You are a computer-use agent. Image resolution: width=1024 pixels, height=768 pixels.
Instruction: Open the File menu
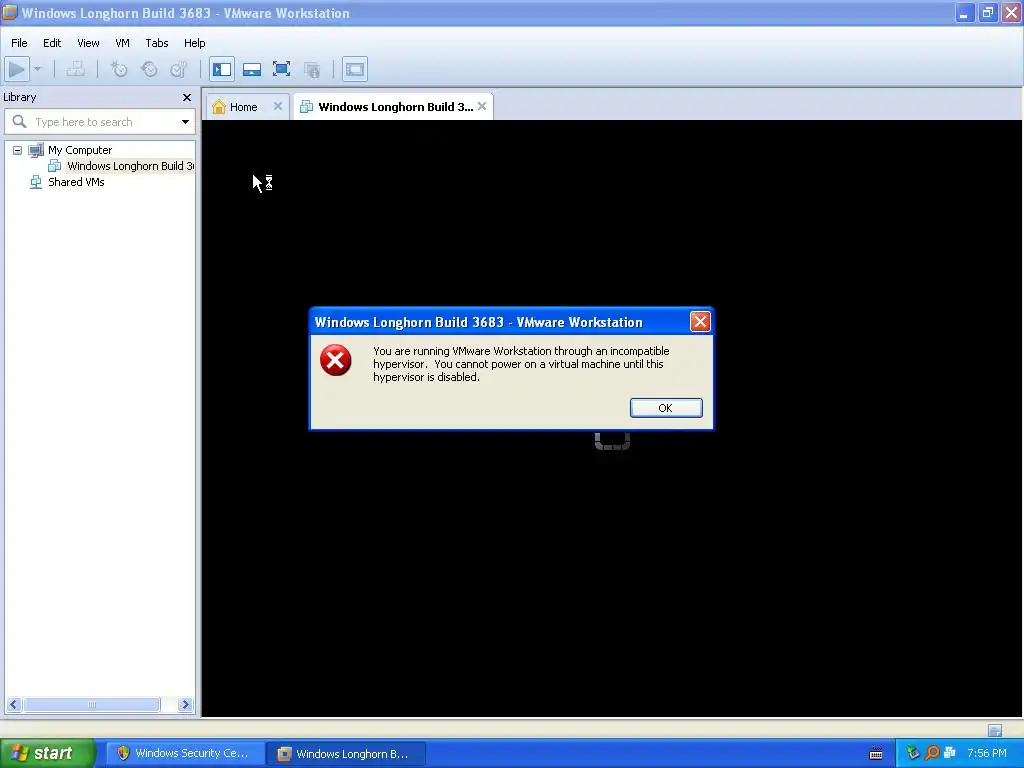pyautogui.click(x=19, y=43)
